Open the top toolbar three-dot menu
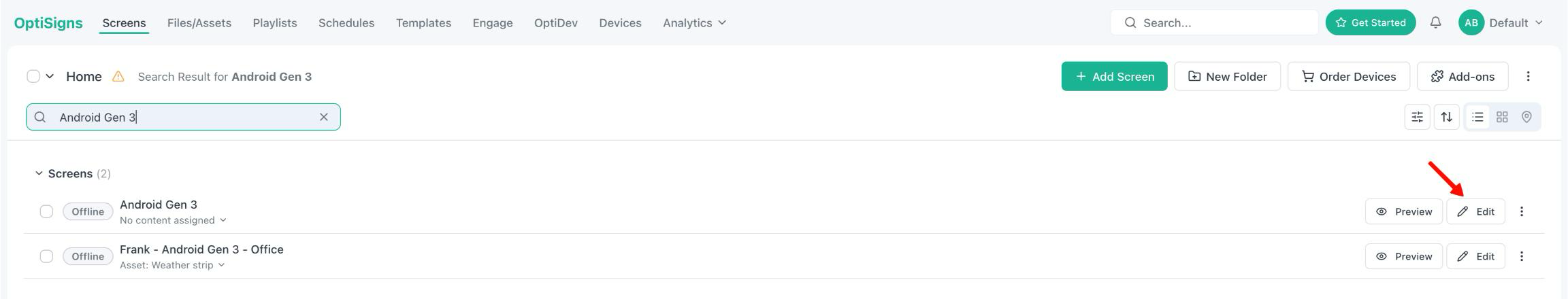Screen dimensions: 1568x299 1528,76
